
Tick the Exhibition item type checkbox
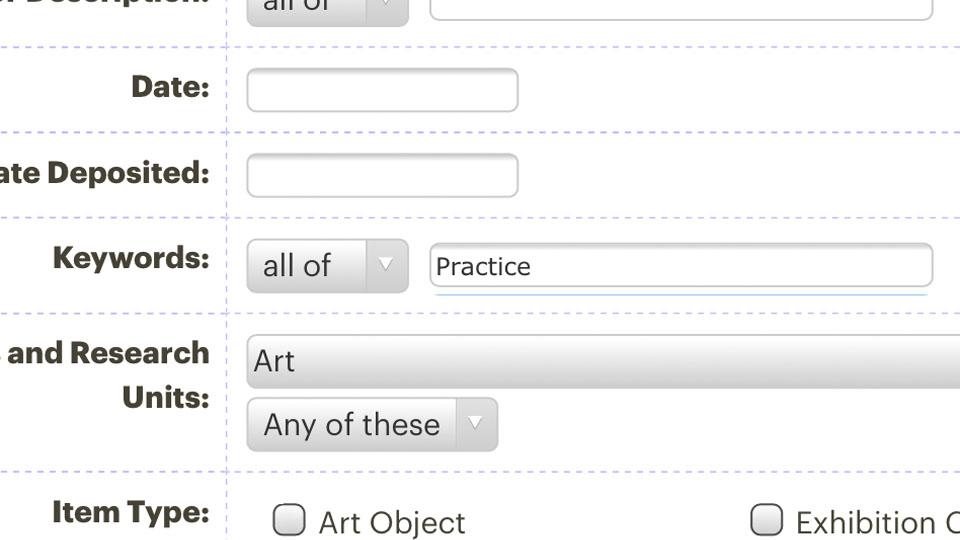[767, 520]
